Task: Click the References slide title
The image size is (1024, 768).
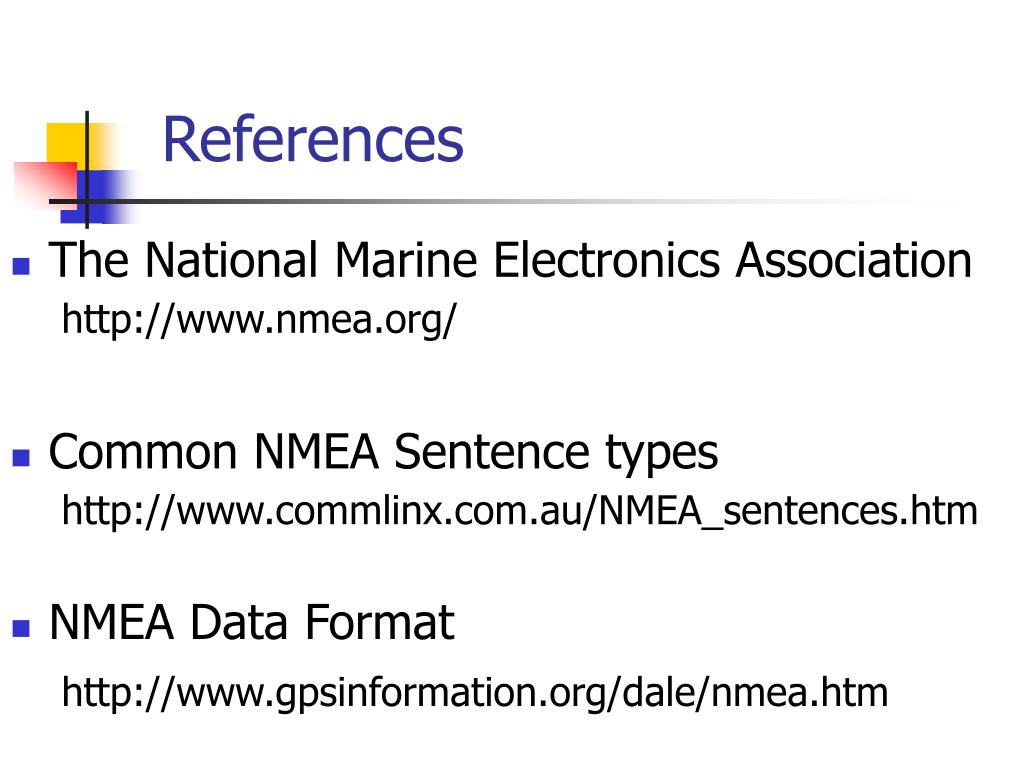Action: pos(312,140)
